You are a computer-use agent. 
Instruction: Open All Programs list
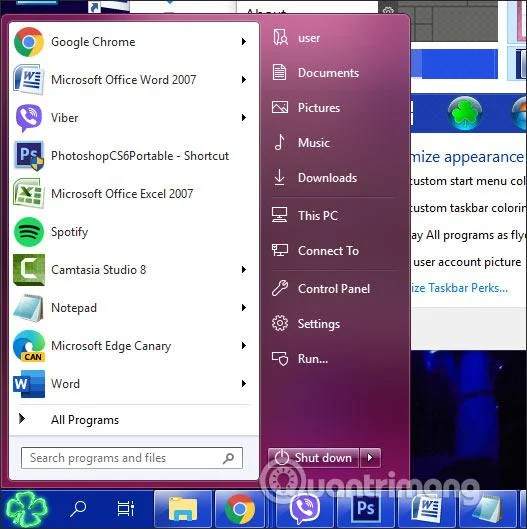point(85,420)
